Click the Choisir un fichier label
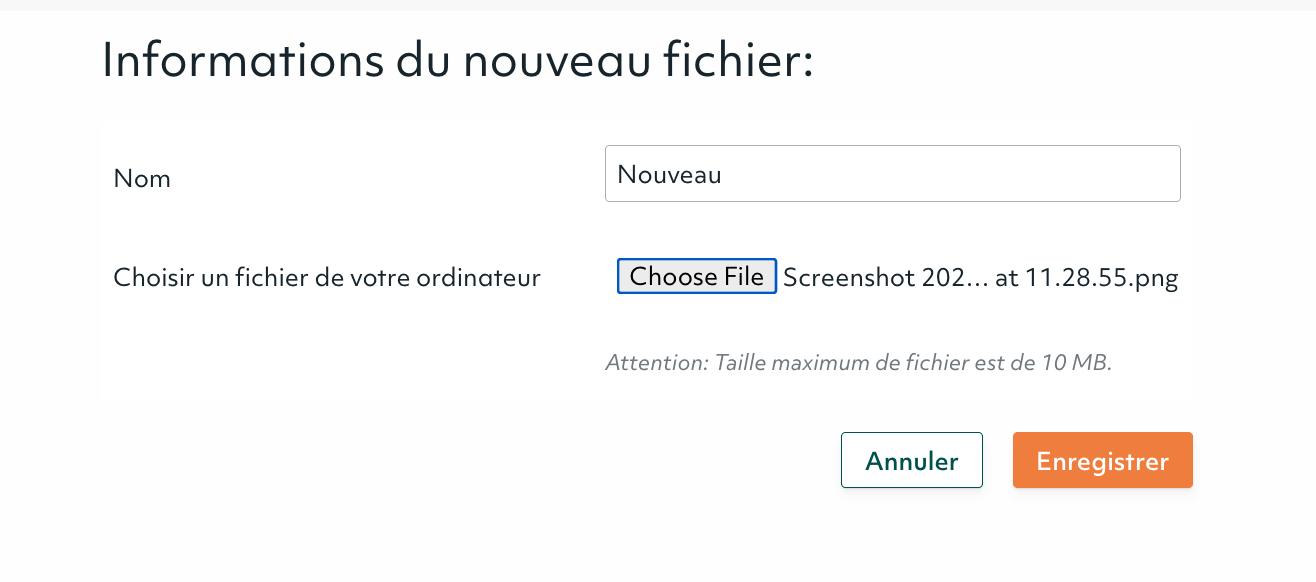The height and width of the screenshot is (582, 1316). coord(326,277)
